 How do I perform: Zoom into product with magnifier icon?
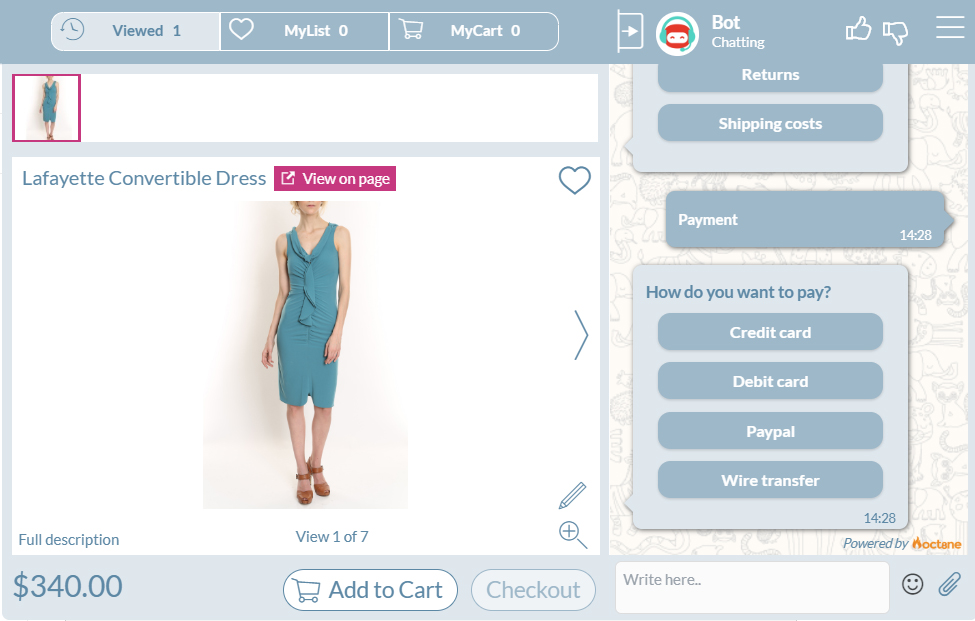tap(572, 534)
